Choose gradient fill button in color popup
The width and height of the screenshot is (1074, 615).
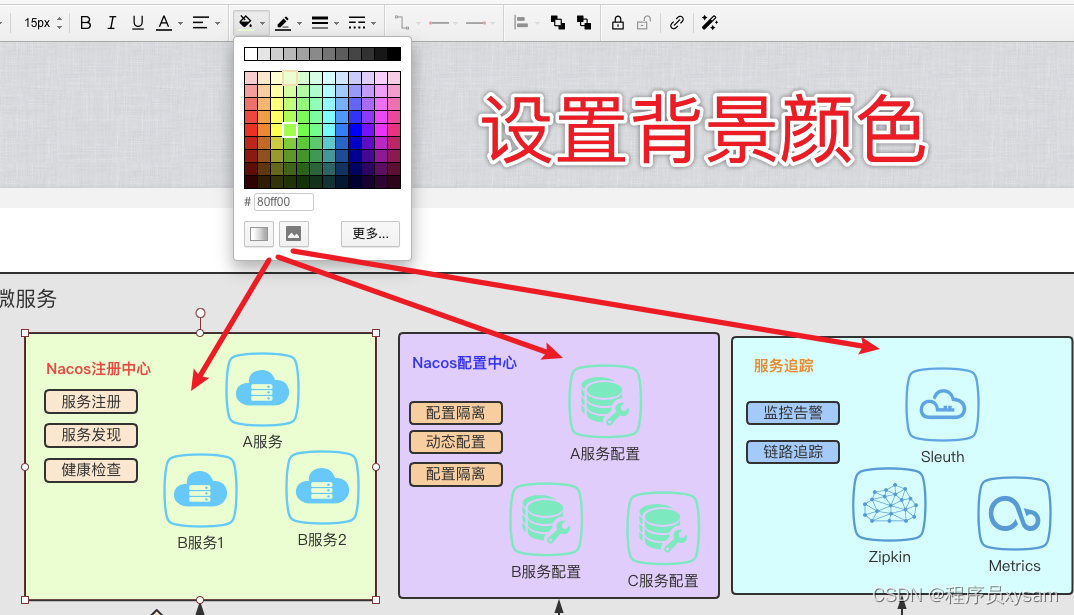[259, 234]
